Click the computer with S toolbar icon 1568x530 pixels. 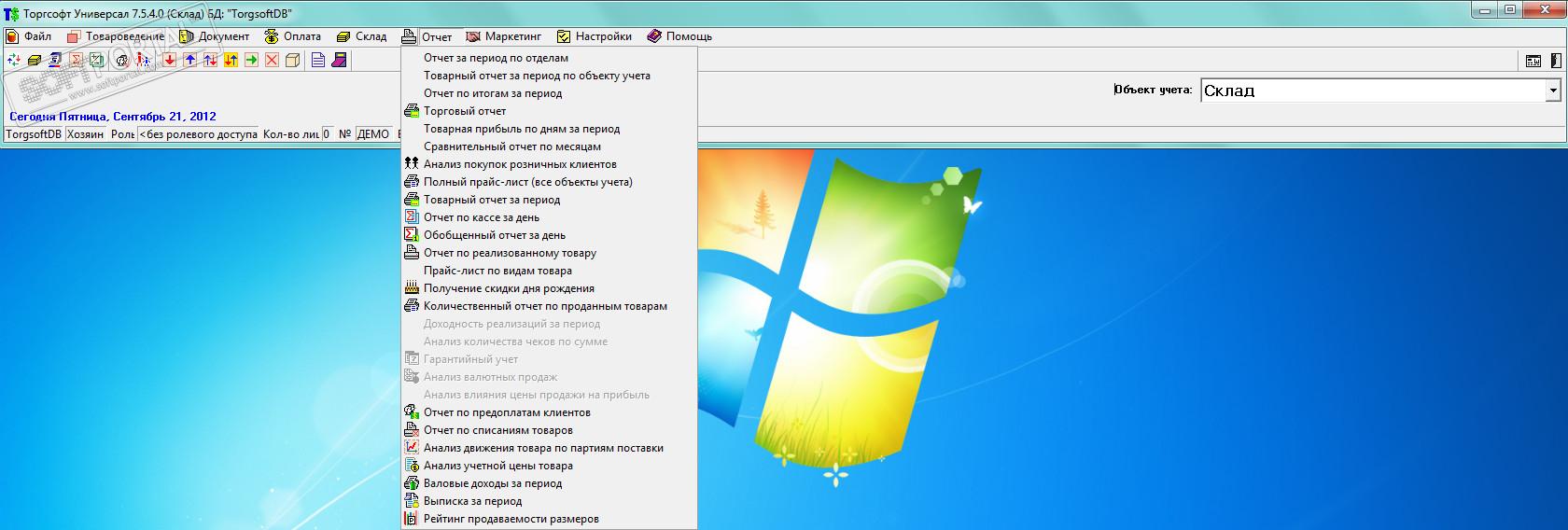pos(55,60)
